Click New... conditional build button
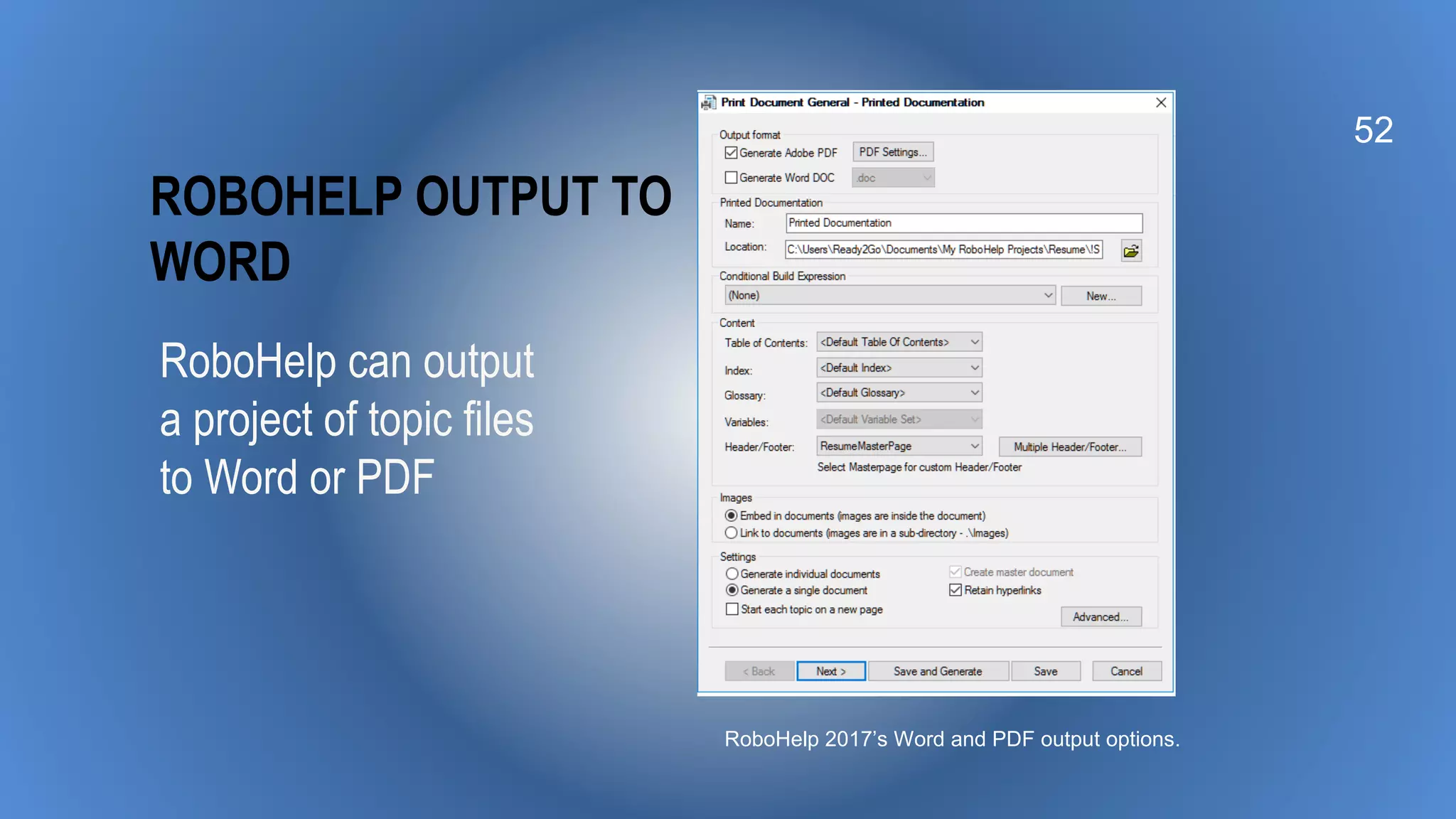This screenshot has height=819, width=1456. 1101,296
